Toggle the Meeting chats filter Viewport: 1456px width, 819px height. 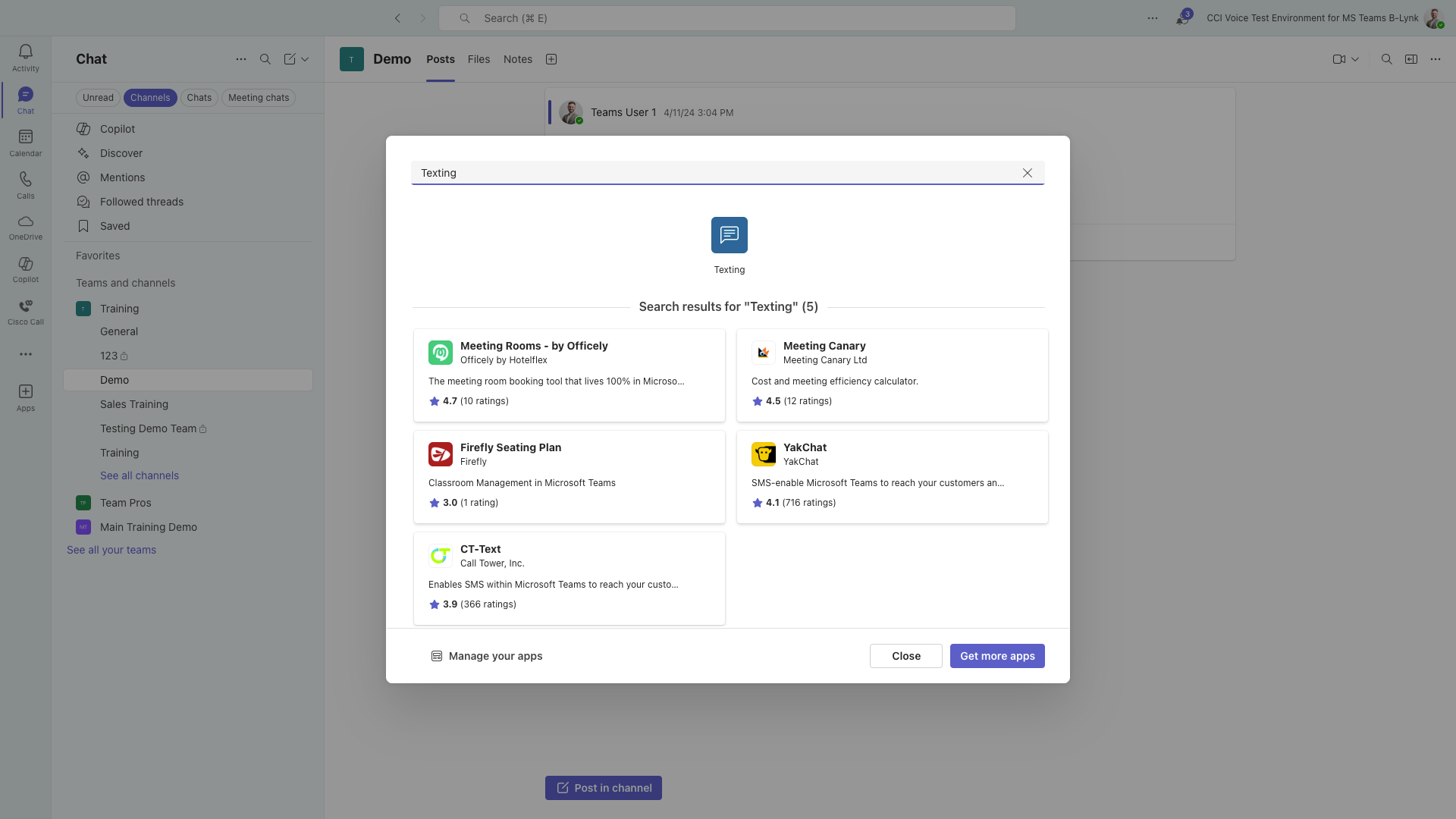pyautogui.click(x=259, y=98)
